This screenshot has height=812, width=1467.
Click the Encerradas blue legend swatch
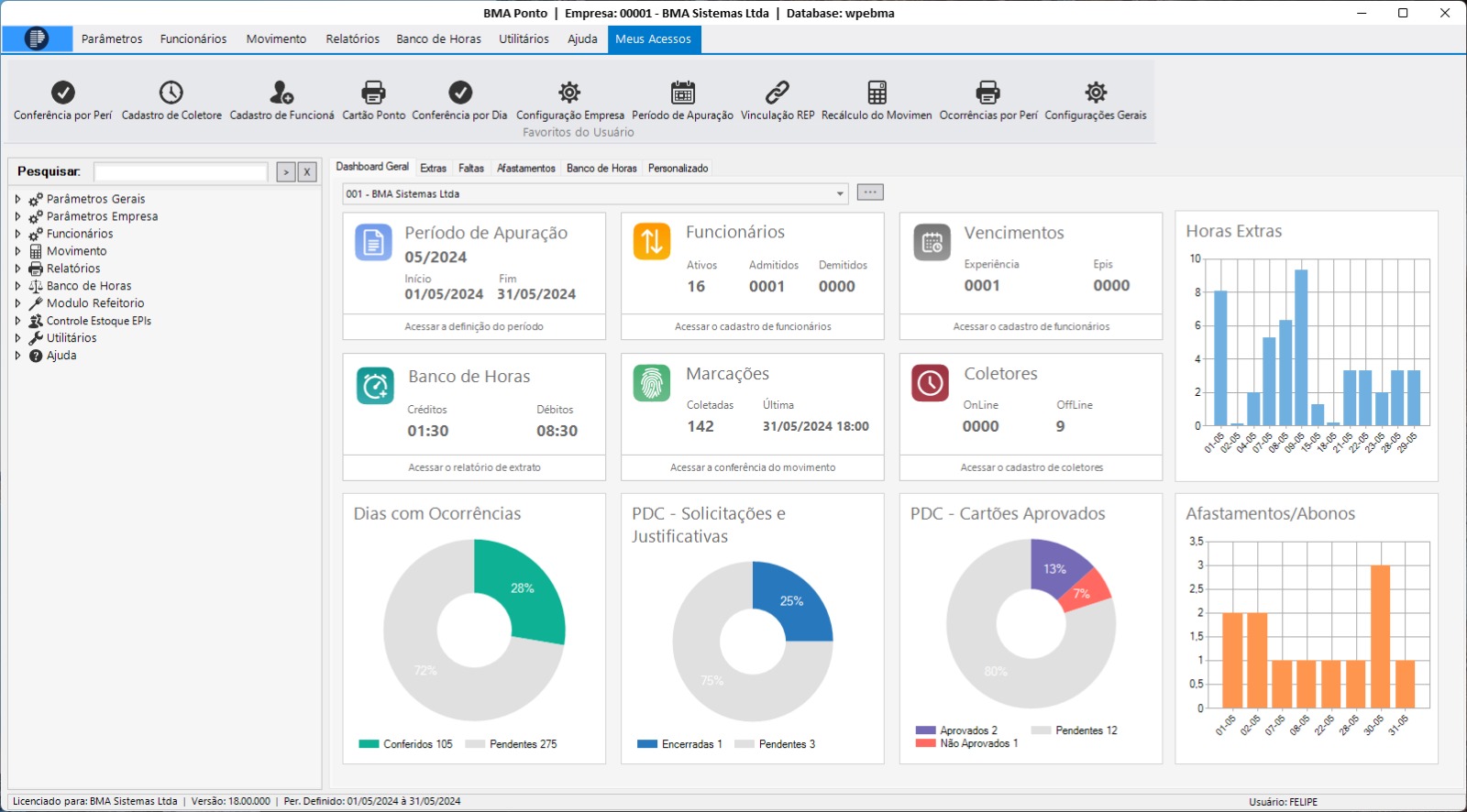pyautogui.click(x=647, y=744)
